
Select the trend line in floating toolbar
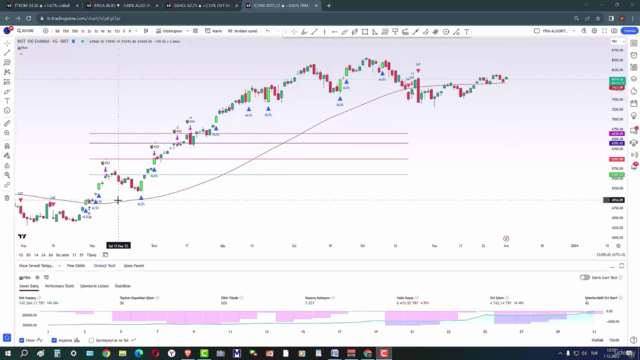click(x=314, y=32)
